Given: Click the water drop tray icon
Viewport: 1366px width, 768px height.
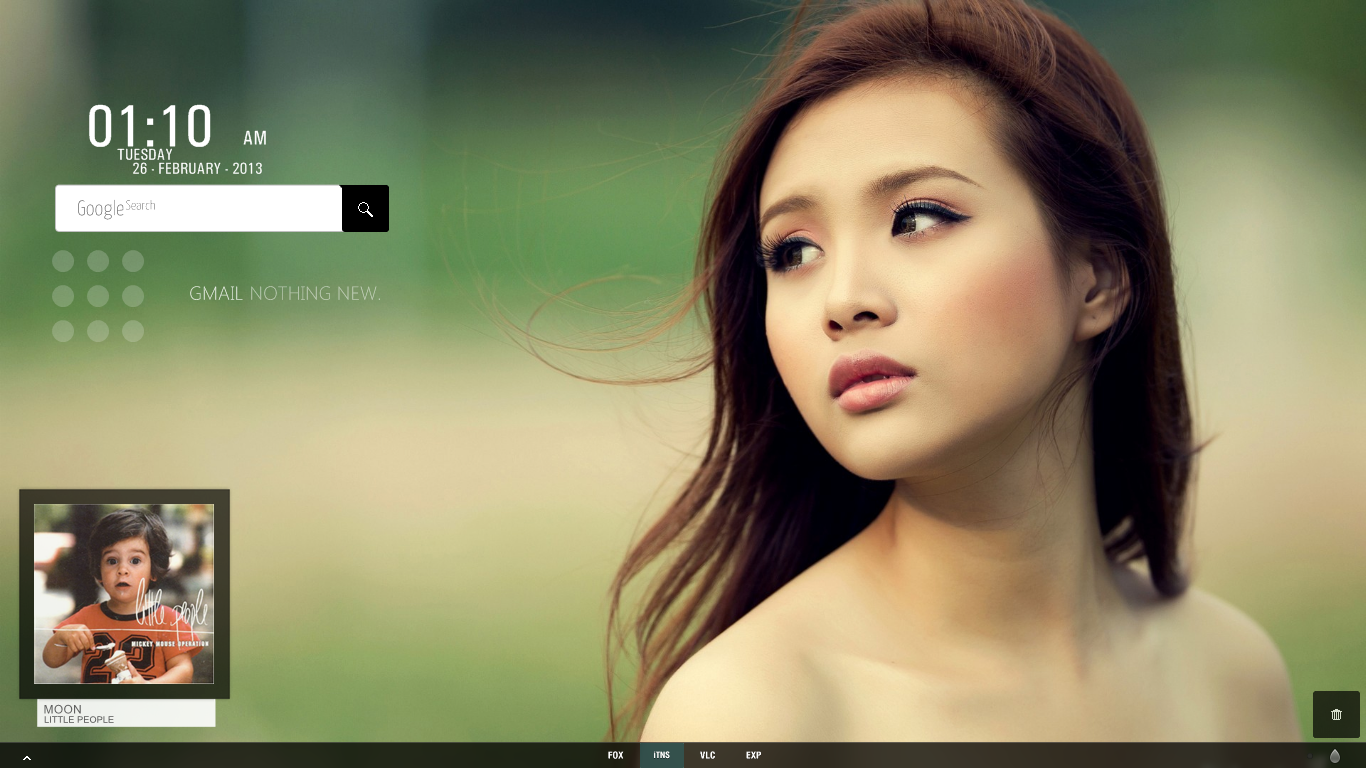Looking at the screenshot, I should click(x=1334, y=756).
